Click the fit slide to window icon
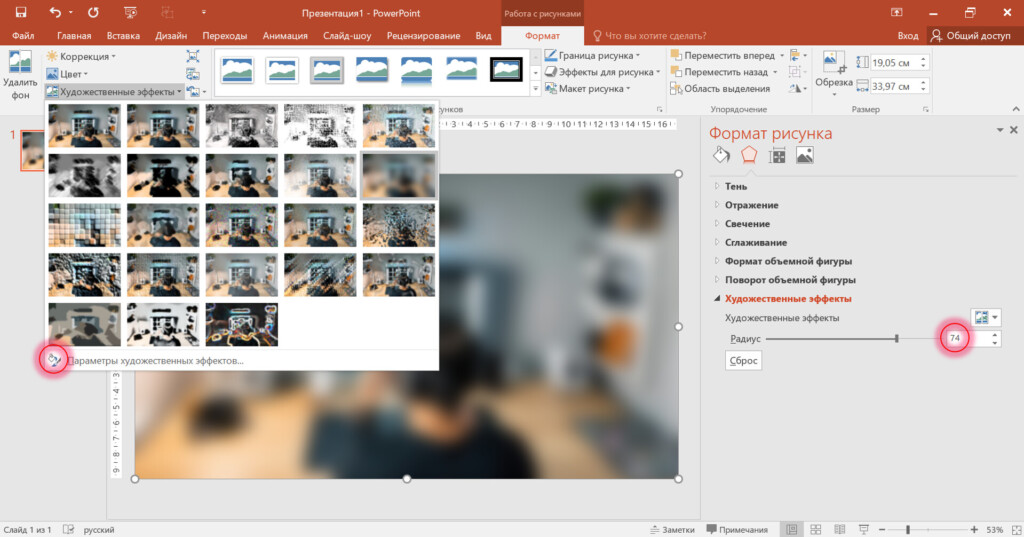The image size is (1024, 537). point(1012,529)
